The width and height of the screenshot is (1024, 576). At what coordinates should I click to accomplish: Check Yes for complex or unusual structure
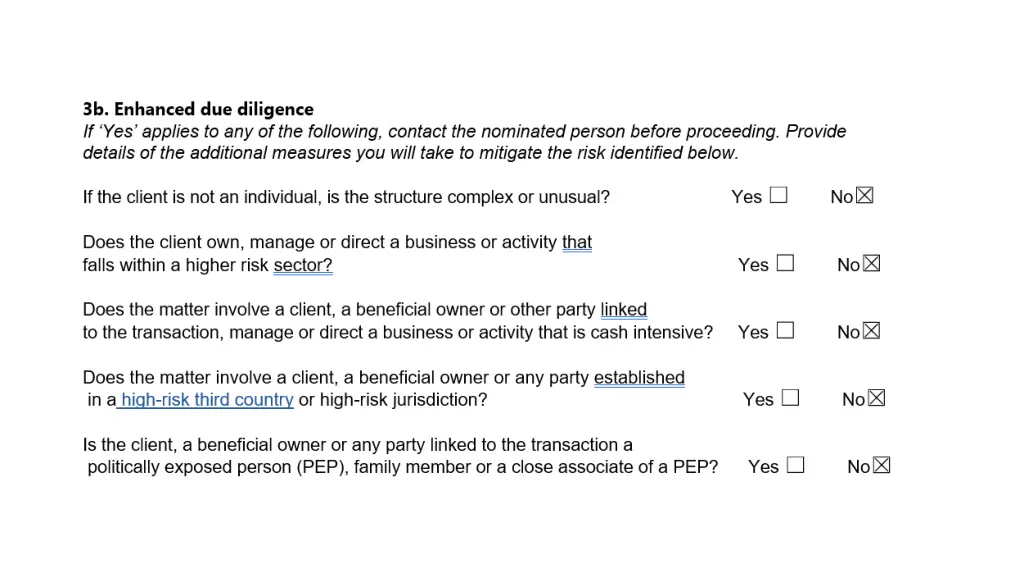pos(778,196)
